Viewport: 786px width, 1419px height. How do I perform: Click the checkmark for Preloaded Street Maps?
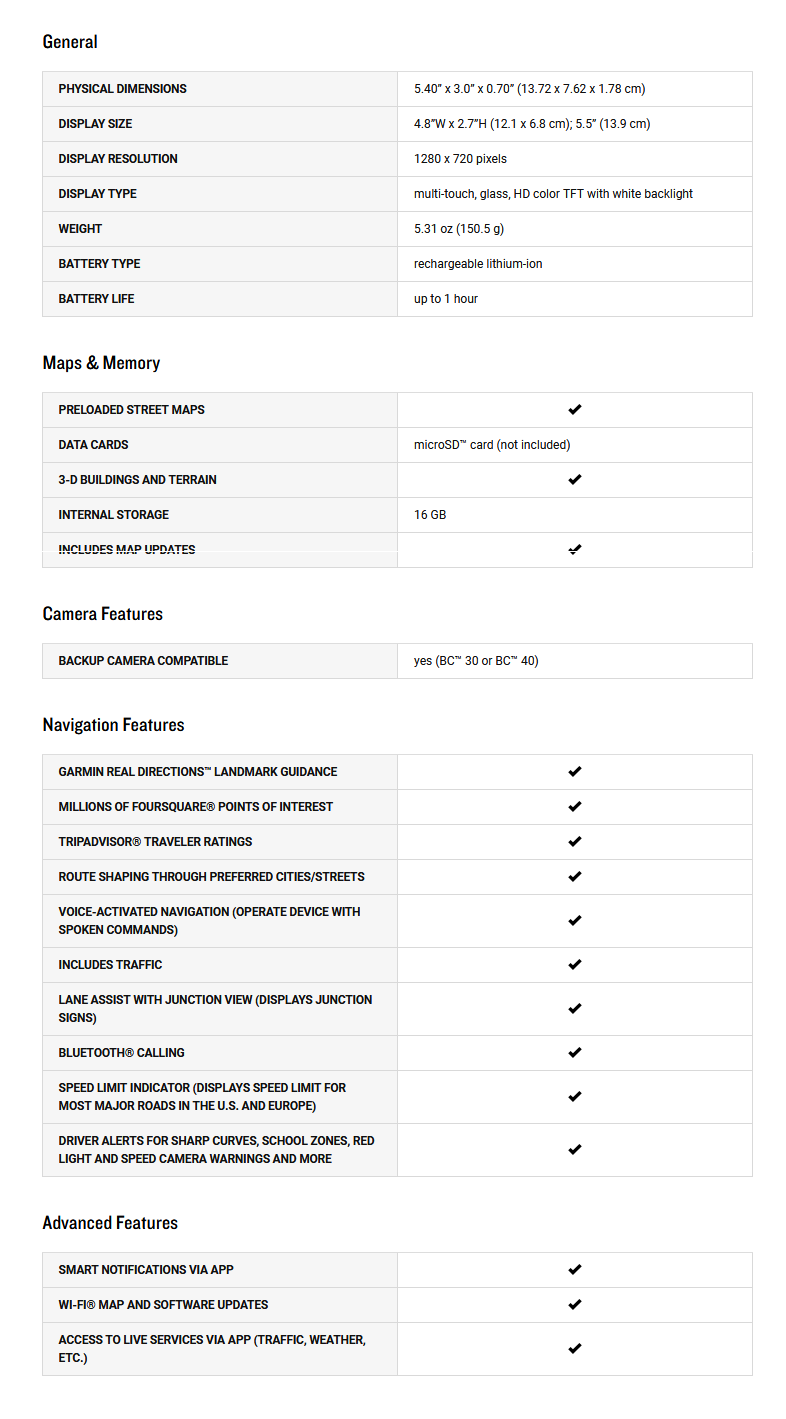pyautogui.click(x=575, y=410)
